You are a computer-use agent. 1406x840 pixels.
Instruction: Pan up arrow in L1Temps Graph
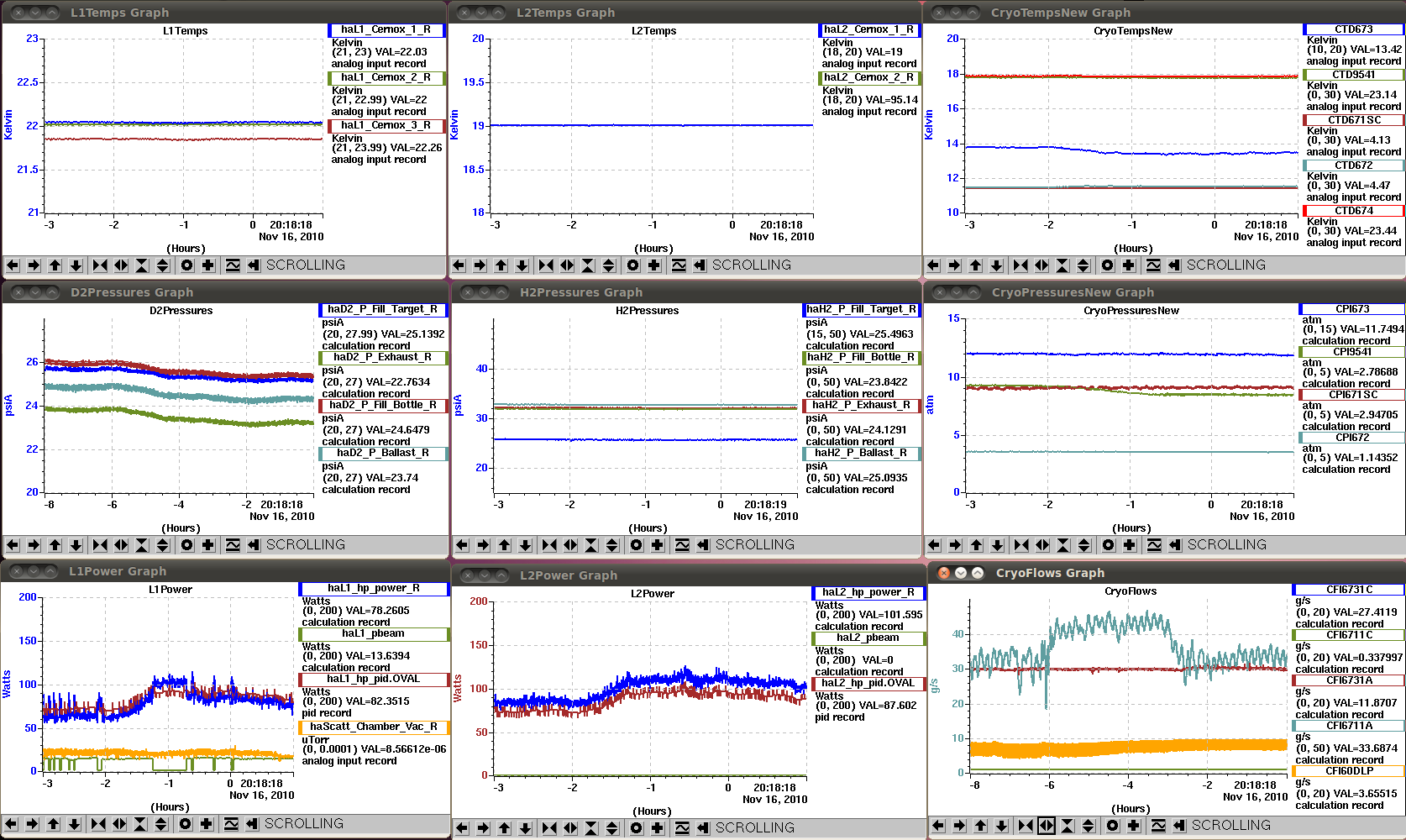[55, 265]
